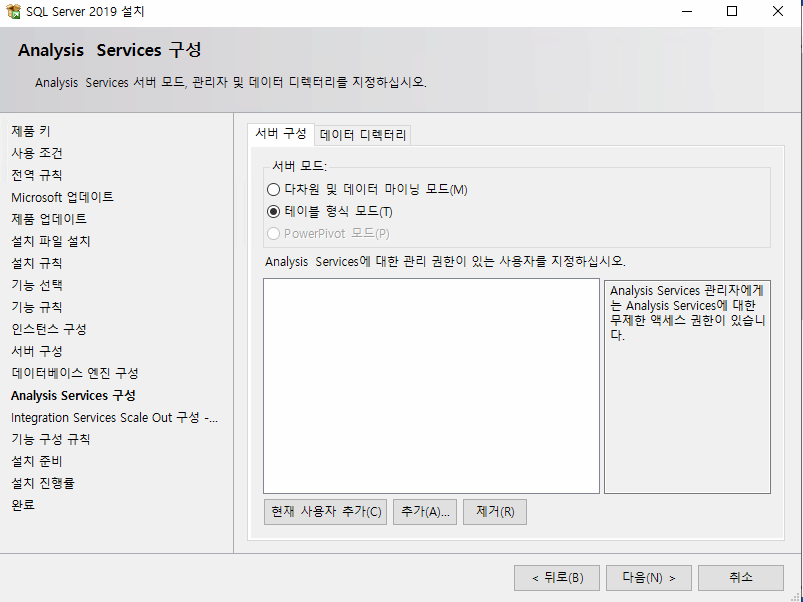Select the 기능 선택 step
Viewport: 803px width, 602px height.
point(37,286)
